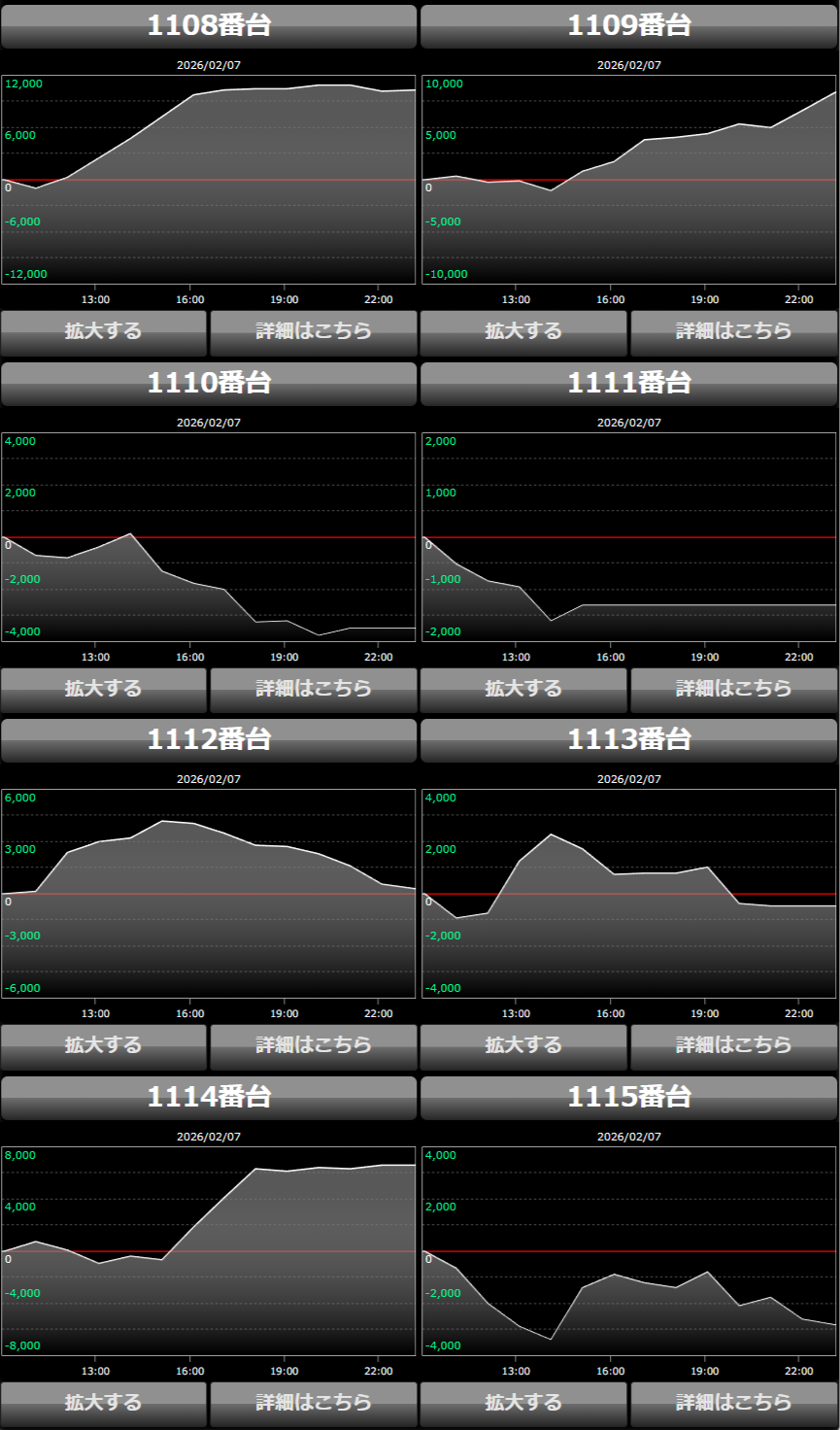Open details link under 1112番台
840x1430 pixels.
(x=313, y=1046)
